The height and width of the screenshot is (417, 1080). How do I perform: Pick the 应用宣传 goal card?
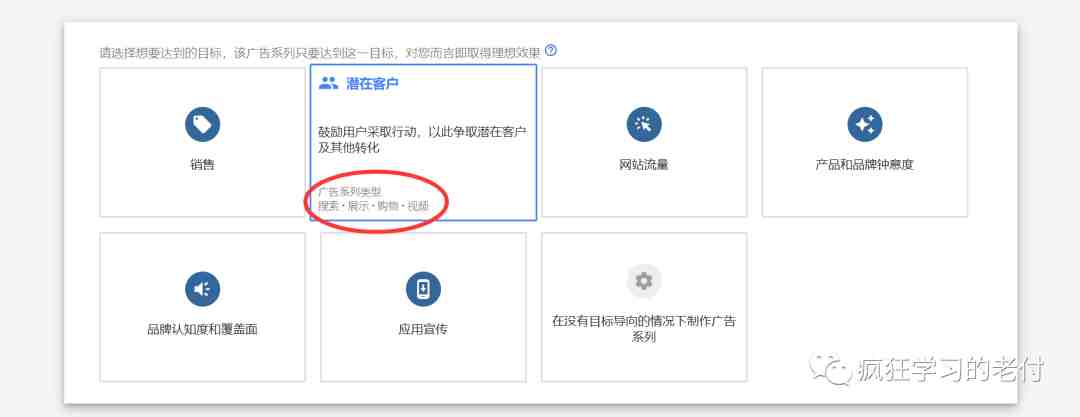[423, 307]
